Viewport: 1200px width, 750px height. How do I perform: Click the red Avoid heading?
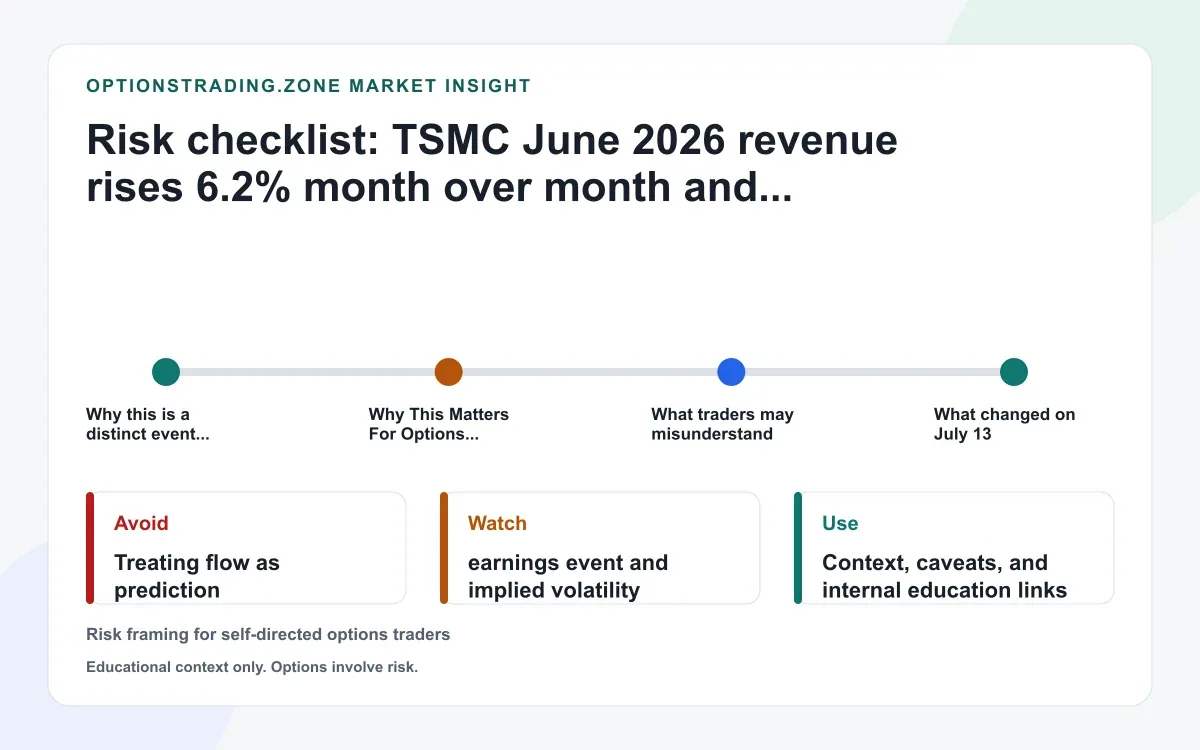click(141, 523)
